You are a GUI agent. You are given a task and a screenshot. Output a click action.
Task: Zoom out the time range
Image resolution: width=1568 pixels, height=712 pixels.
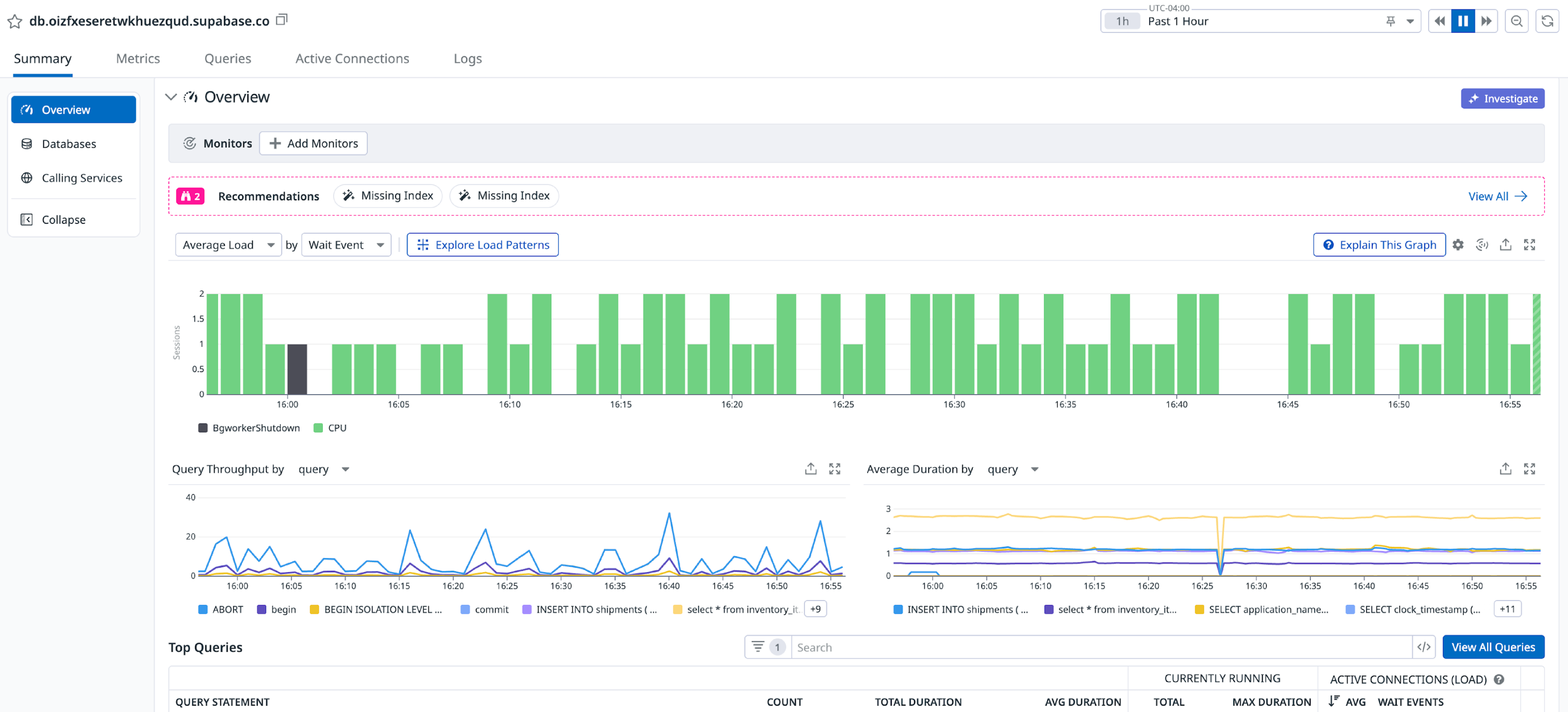1516,21
